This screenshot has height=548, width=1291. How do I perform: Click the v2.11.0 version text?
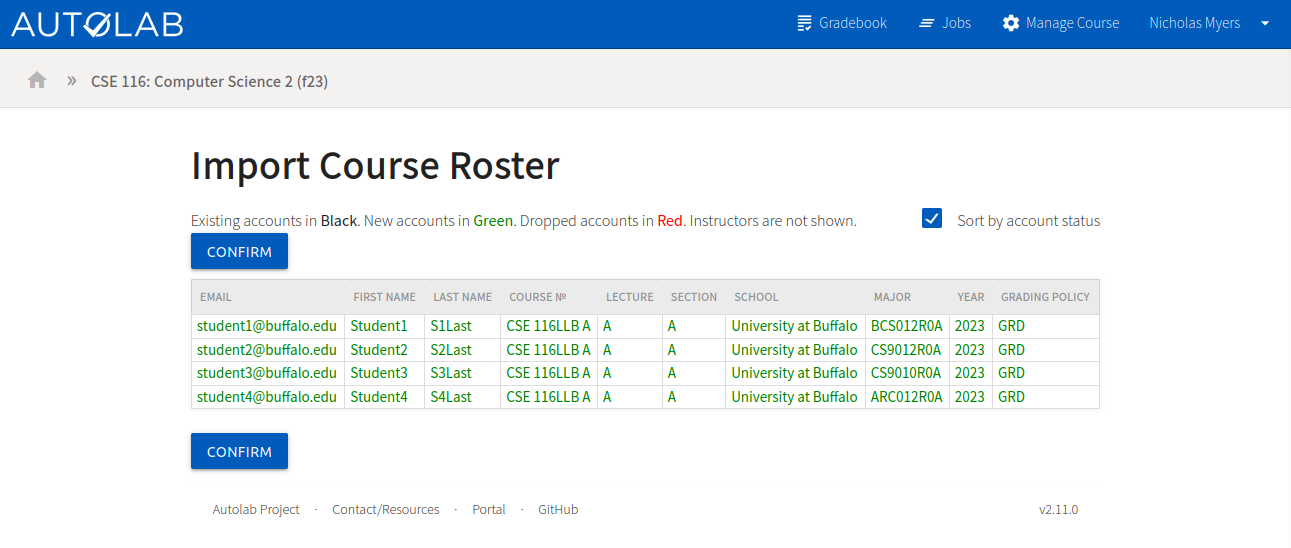pyautogui.click(x=1058, y=509)
